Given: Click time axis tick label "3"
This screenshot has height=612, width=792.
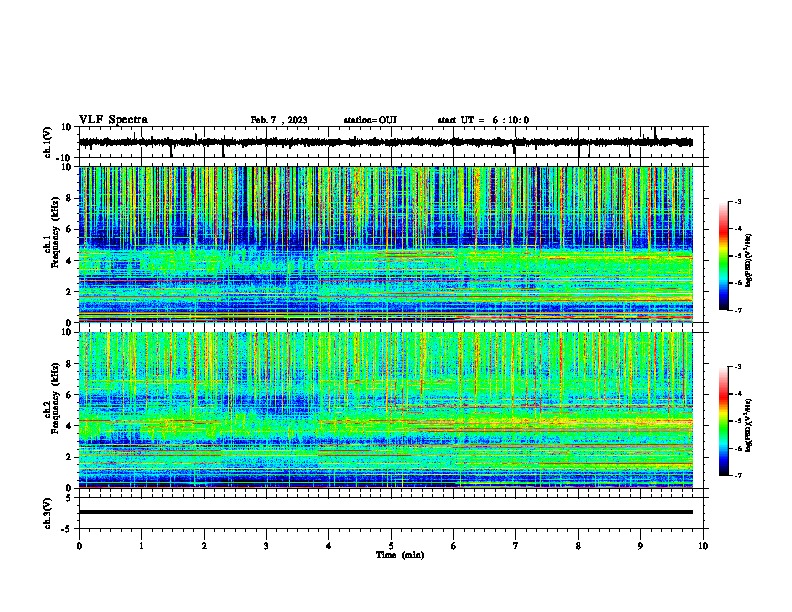Looking at the screenshot, I should (266, 546).
